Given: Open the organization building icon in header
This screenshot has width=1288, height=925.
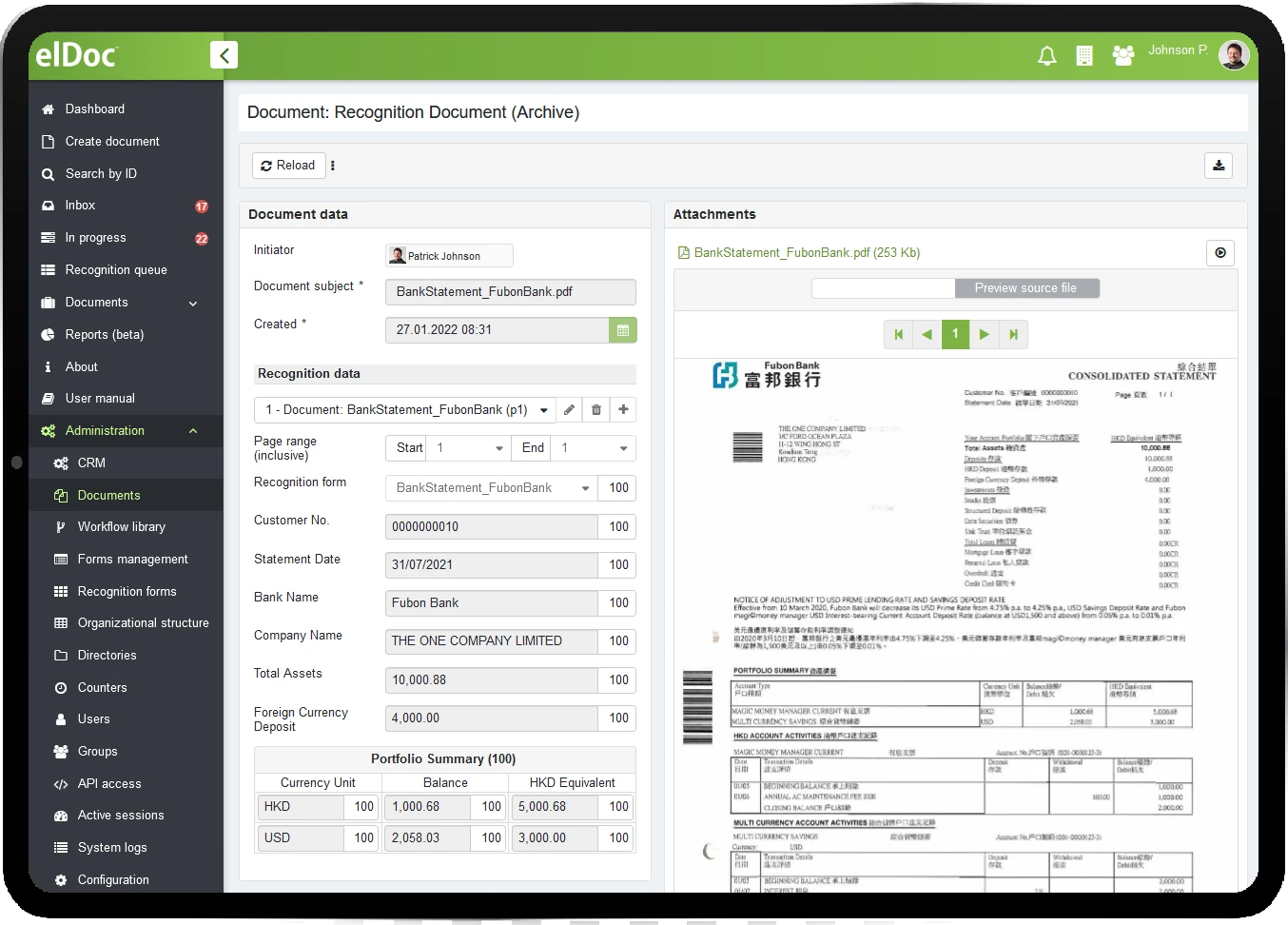Looking at the screenshot, I should pyautogui.click(x=1084, y=56).
